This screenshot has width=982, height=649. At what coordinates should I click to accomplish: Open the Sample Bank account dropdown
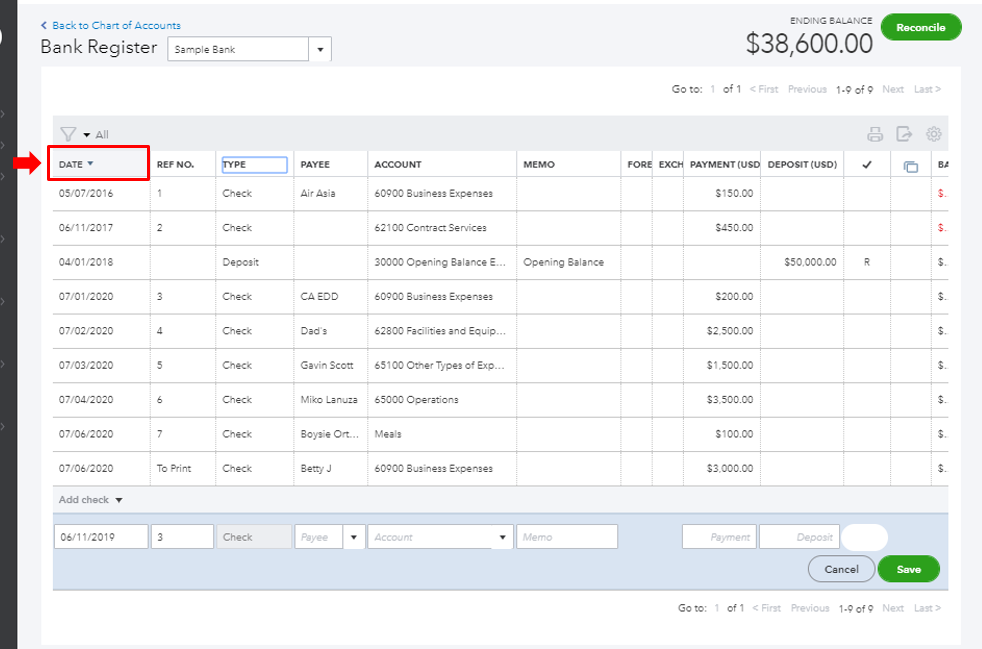point(320,49)
